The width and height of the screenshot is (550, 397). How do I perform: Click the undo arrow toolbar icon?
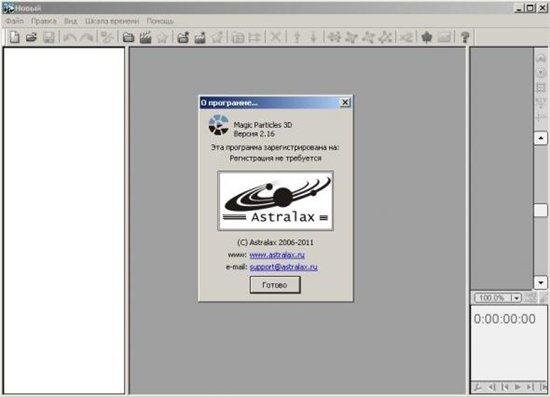click(70, 37)
